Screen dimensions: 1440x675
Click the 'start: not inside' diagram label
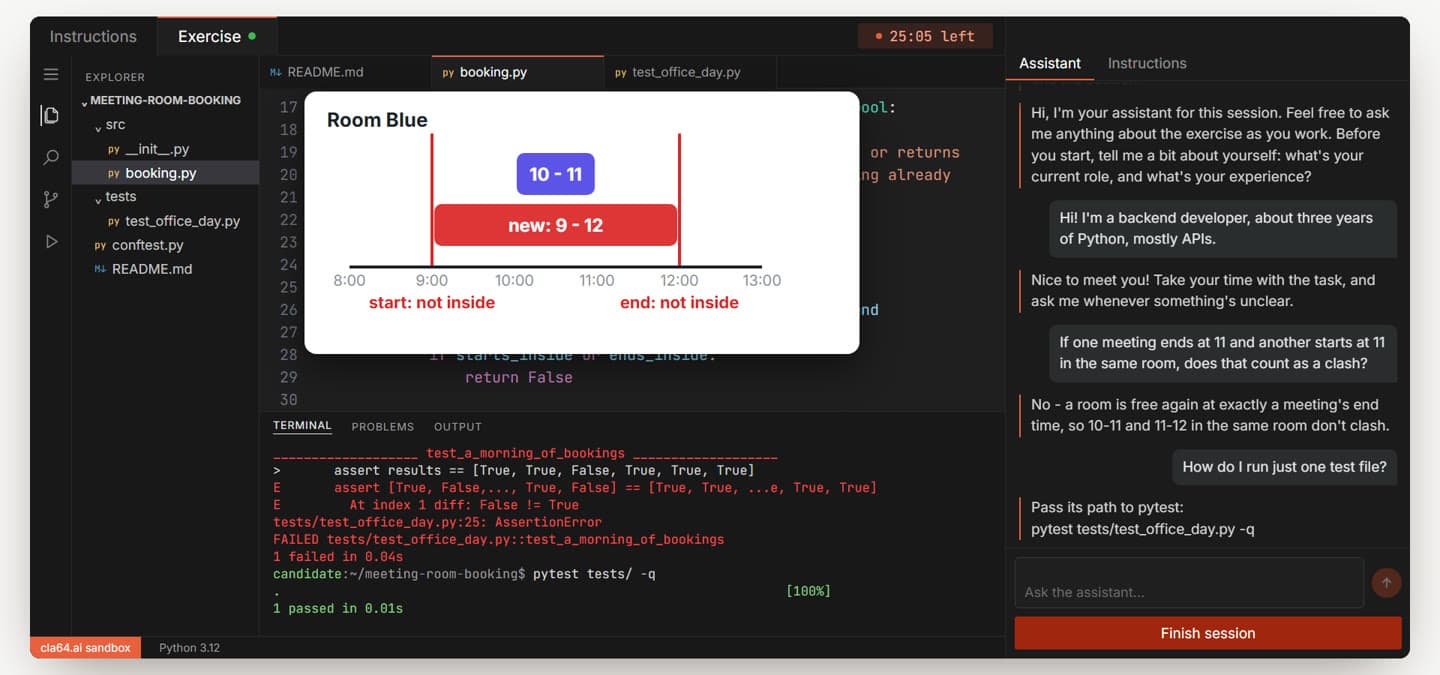pyautogui.click(x=432, y=303)
